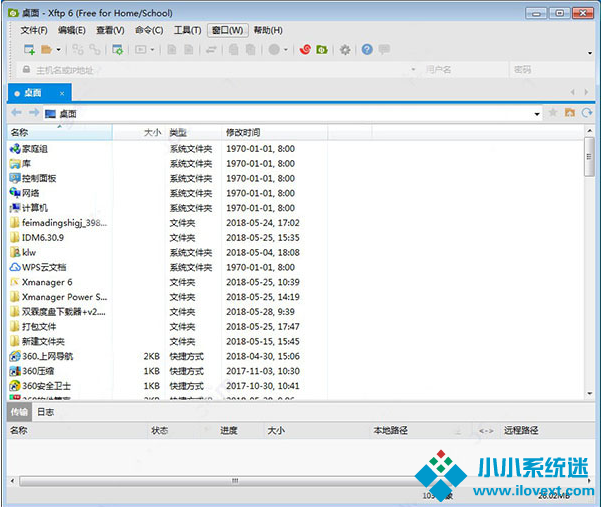Click the folder icon beside the star

pos(570,113)
